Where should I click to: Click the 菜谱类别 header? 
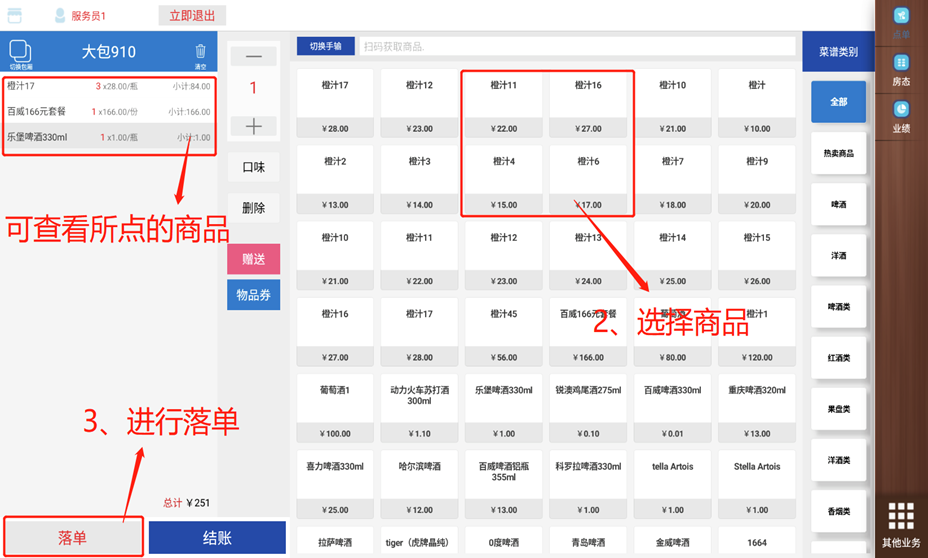(838, 52)
